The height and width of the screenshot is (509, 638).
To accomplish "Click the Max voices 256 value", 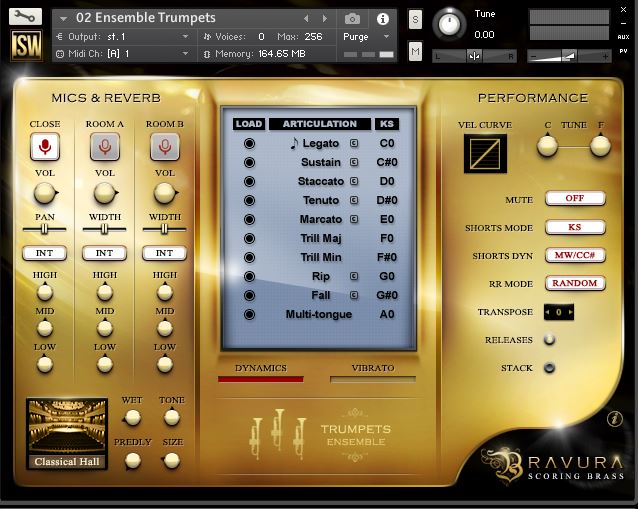I will (314, 37).
